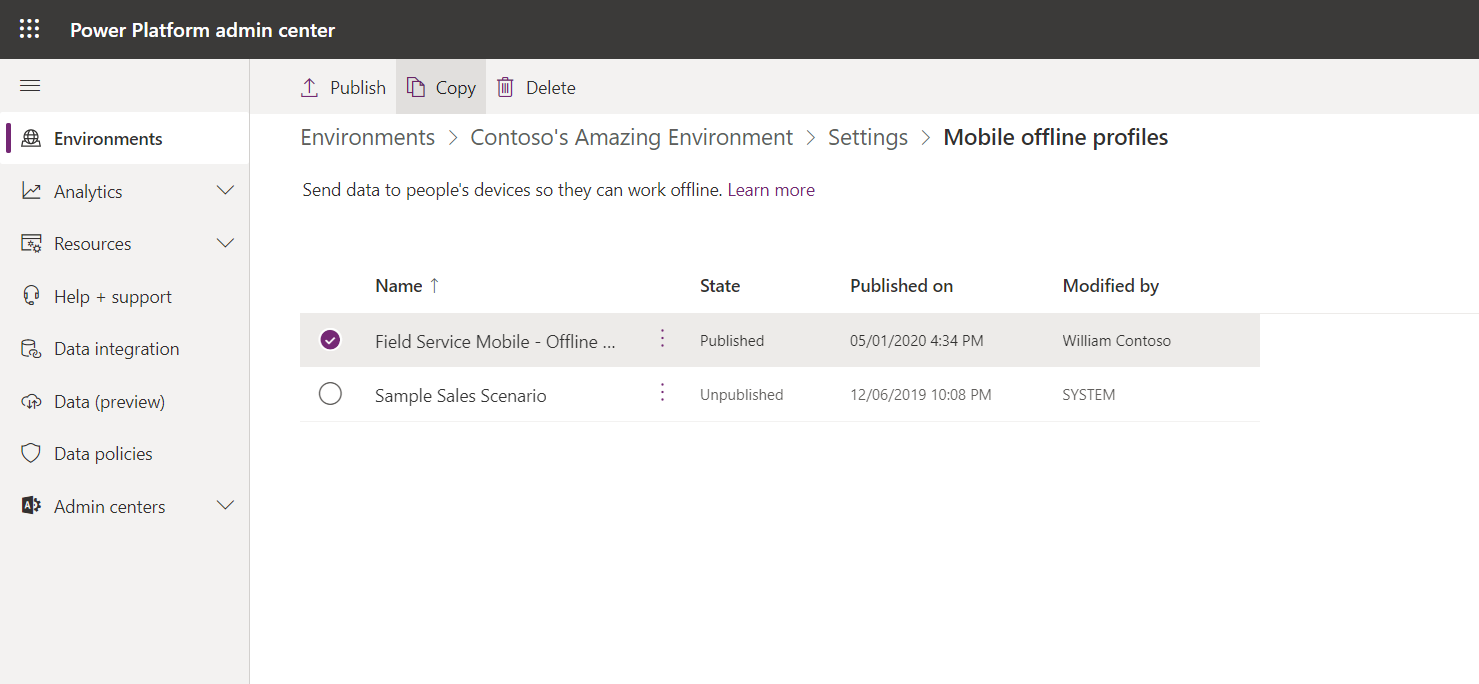The width and height of the screenshot is (1479, 684).
Task: Sort by the Name column header
Action: click(399, 286)
